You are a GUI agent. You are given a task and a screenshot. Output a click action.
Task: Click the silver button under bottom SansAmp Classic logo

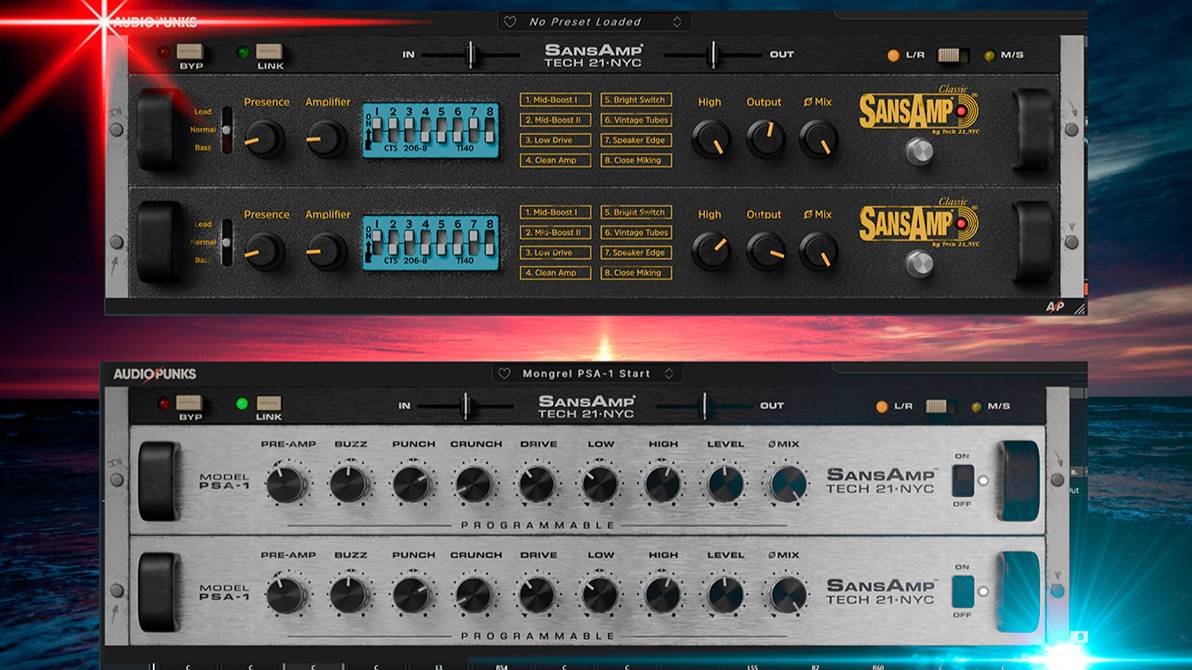coord(919,264)
